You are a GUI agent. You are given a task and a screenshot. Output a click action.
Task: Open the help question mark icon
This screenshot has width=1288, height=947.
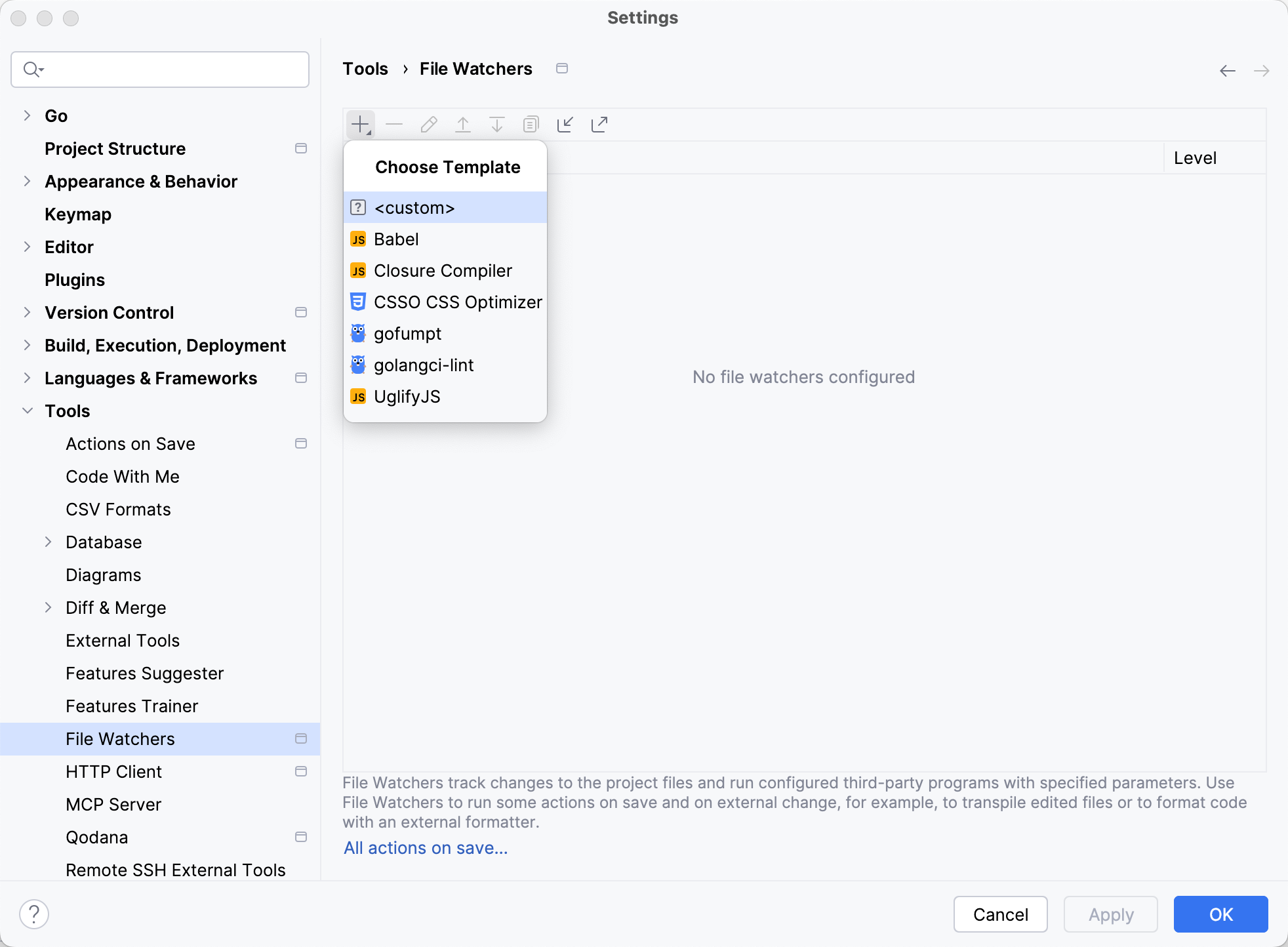pos(33,913)
